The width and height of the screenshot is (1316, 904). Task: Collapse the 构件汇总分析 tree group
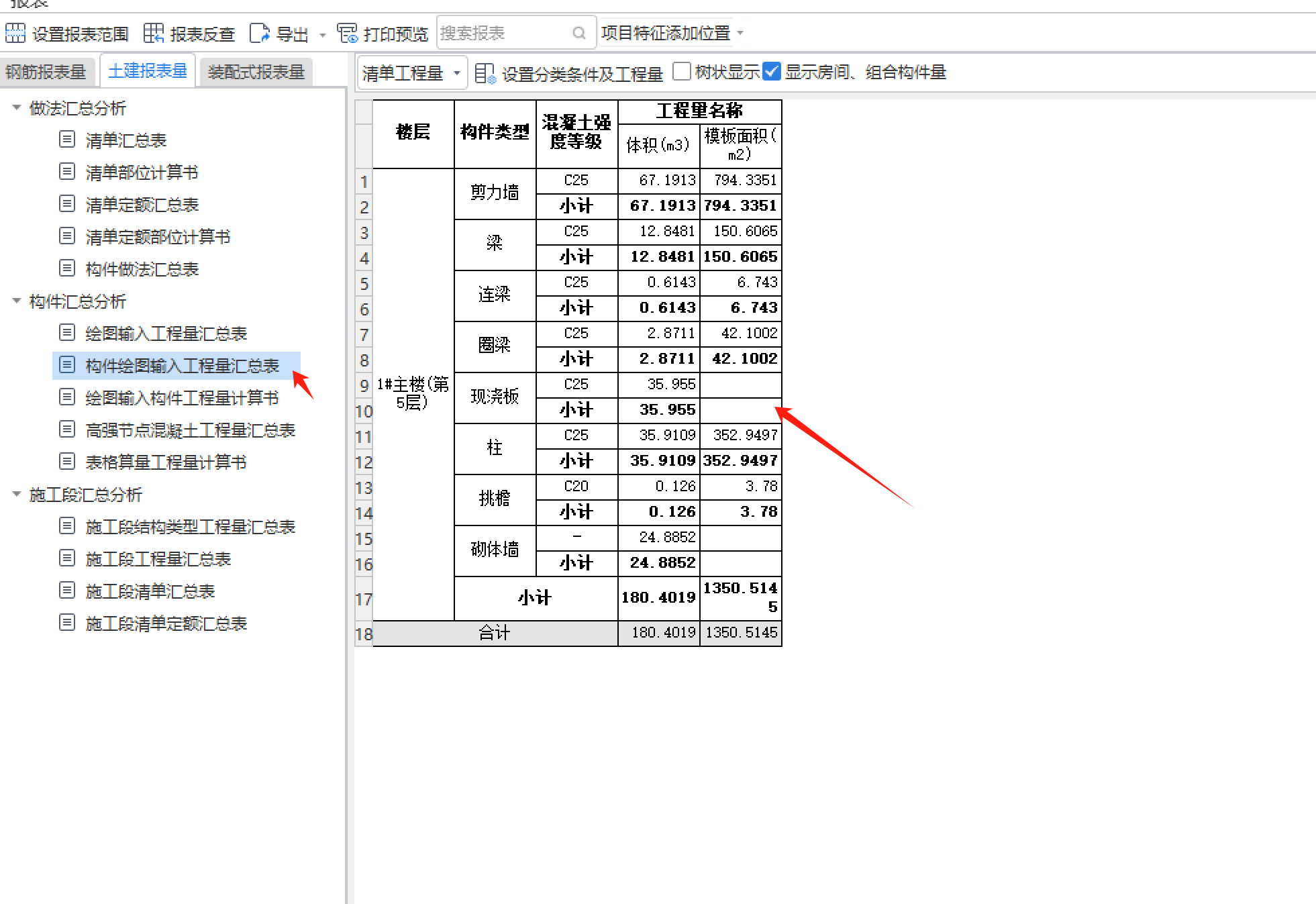coord(17,301)
